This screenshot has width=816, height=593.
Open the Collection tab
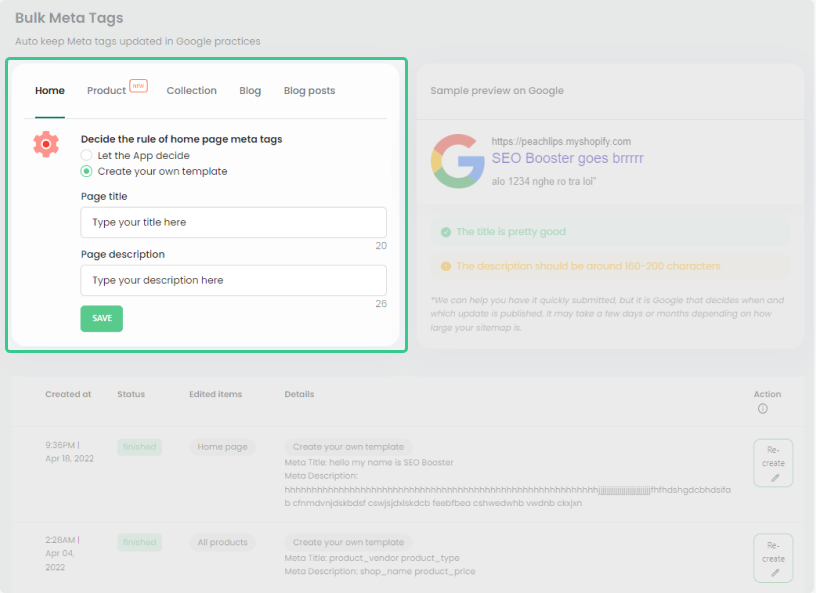[191, 91]
